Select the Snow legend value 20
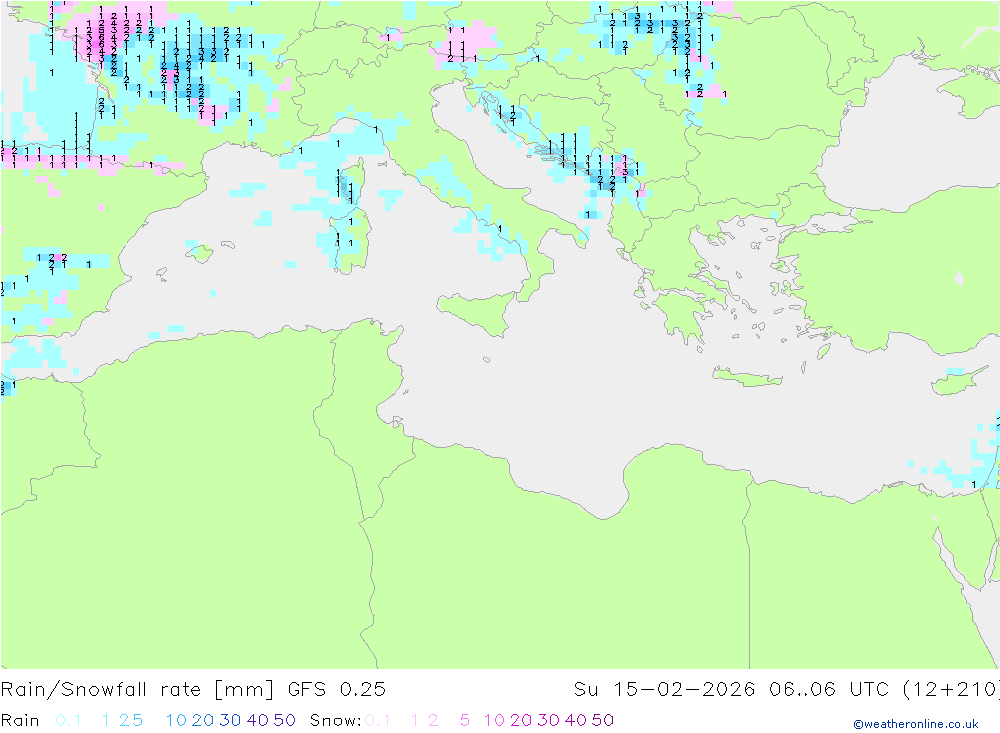Viewport: 1000px width, 733px height. click(521, 720)
